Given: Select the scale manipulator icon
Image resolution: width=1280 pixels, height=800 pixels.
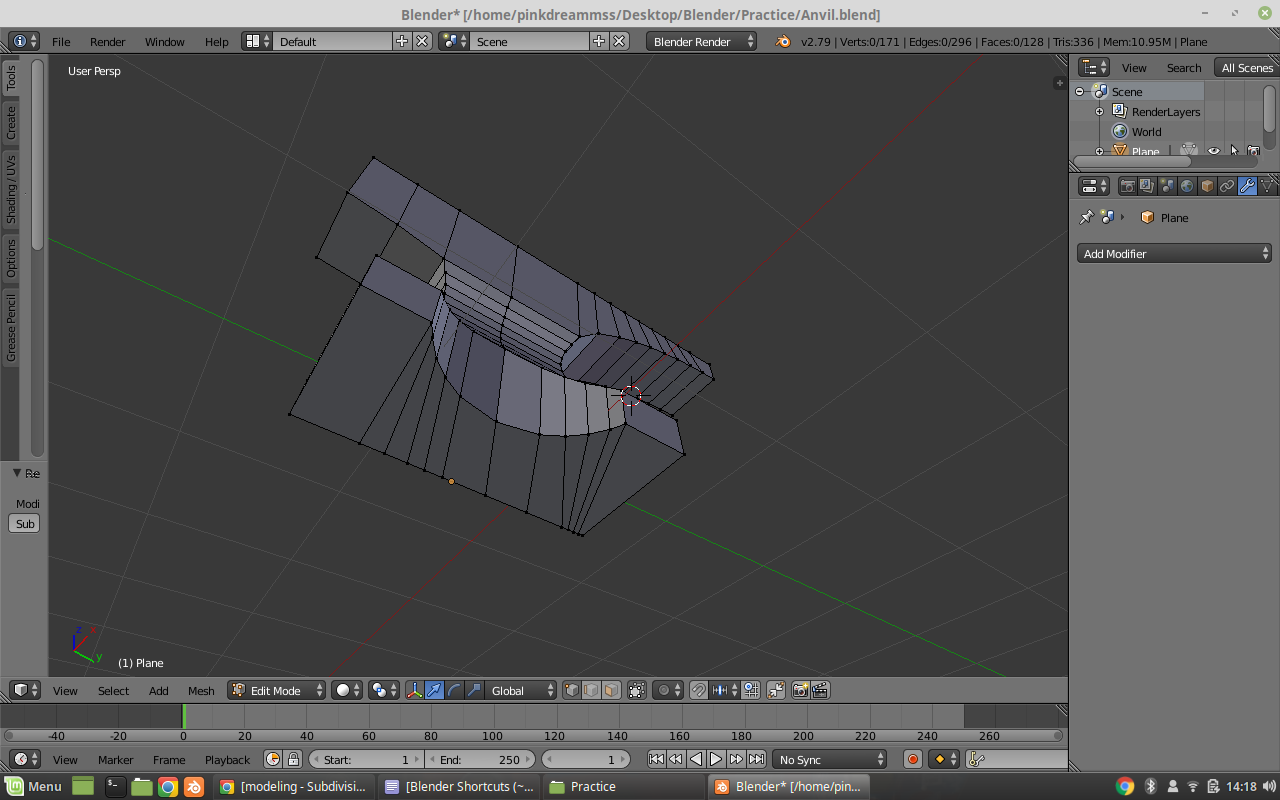Looking at the screenshot, I should point(474,690).
